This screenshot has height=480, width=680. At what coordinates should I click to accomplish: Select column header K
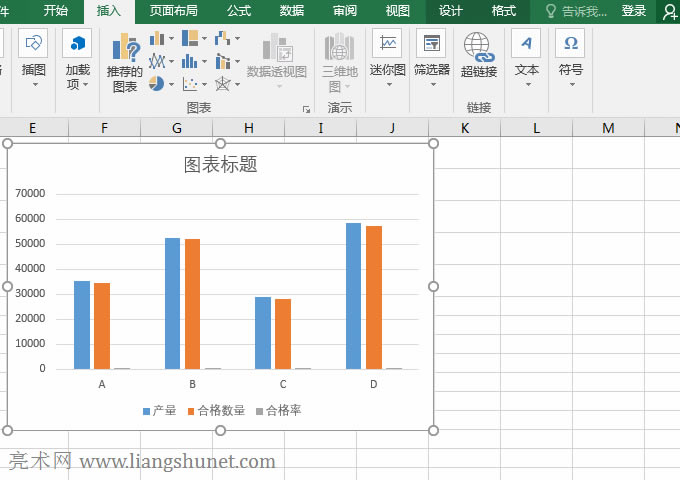(464, 128)
